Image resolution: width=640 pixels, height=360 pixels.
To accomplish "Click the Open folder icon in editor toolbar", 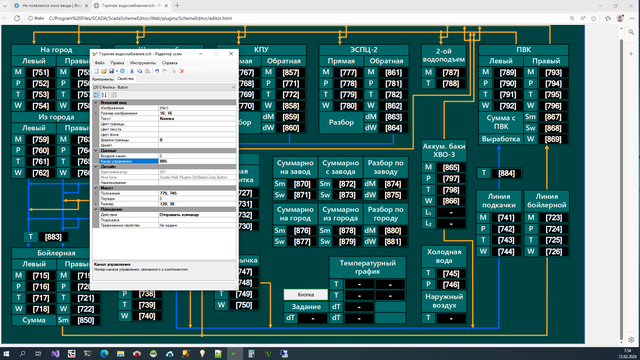I will coord(104,71).
